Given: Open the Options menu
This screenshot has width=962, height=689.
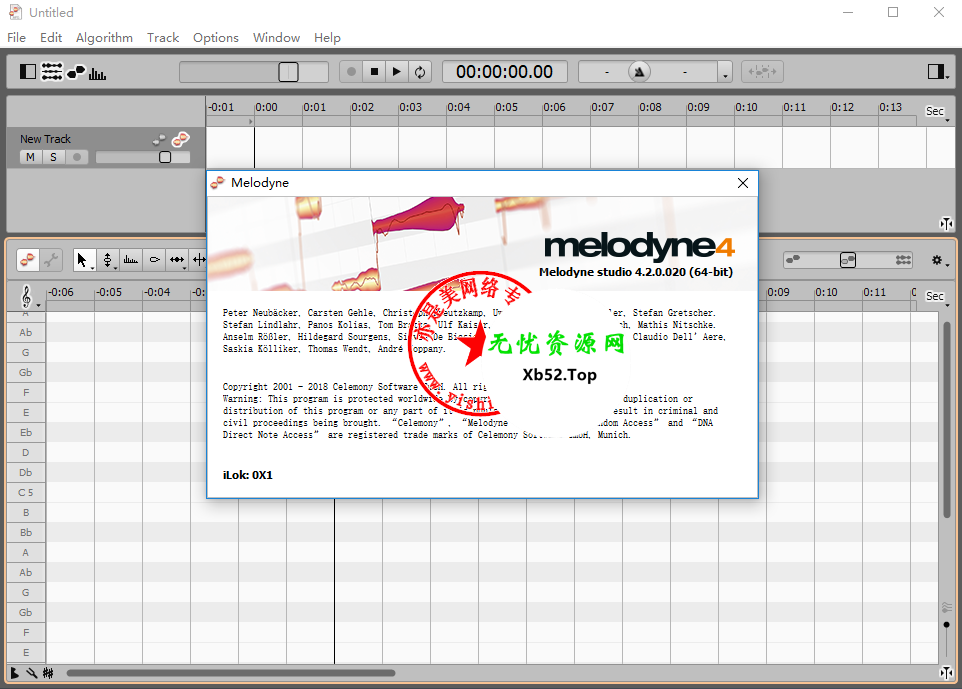Looking at the screenshot, I should (x=215, y=37).
